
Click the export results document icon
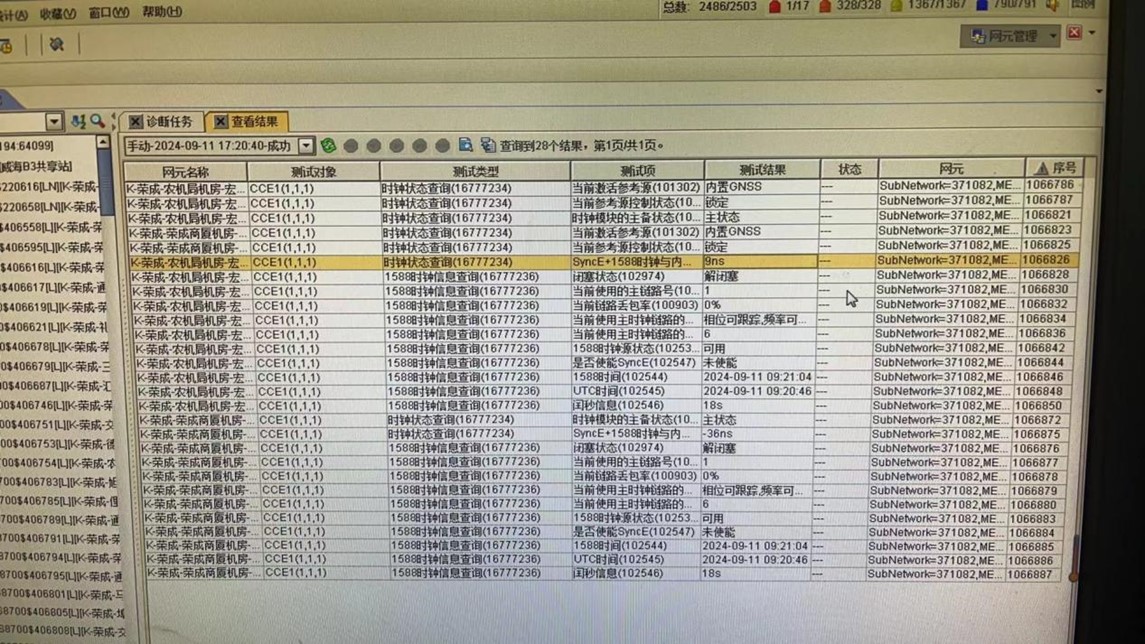pyautogui.click(x=465, y=146)
